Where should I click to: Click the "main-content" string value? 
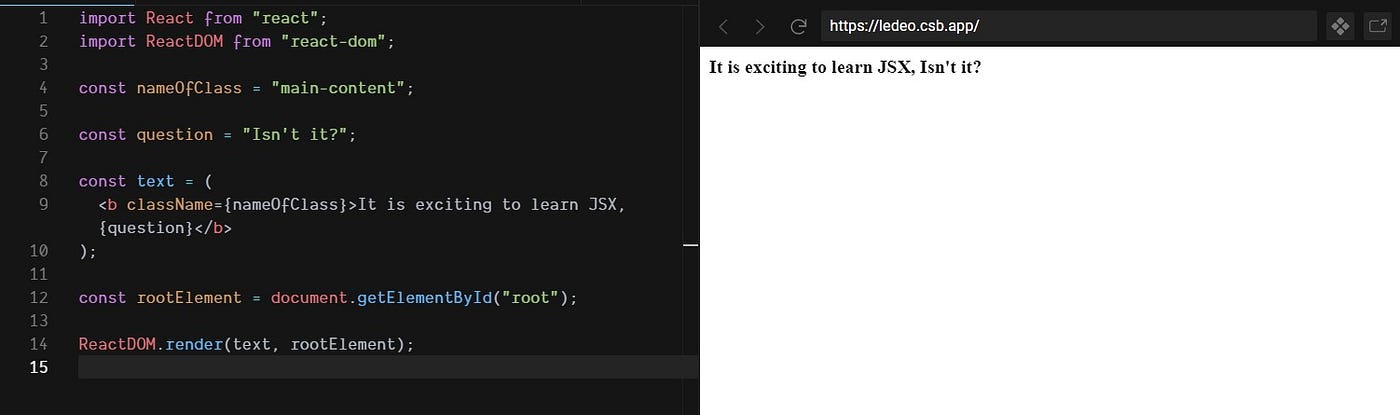click(337, 88)
